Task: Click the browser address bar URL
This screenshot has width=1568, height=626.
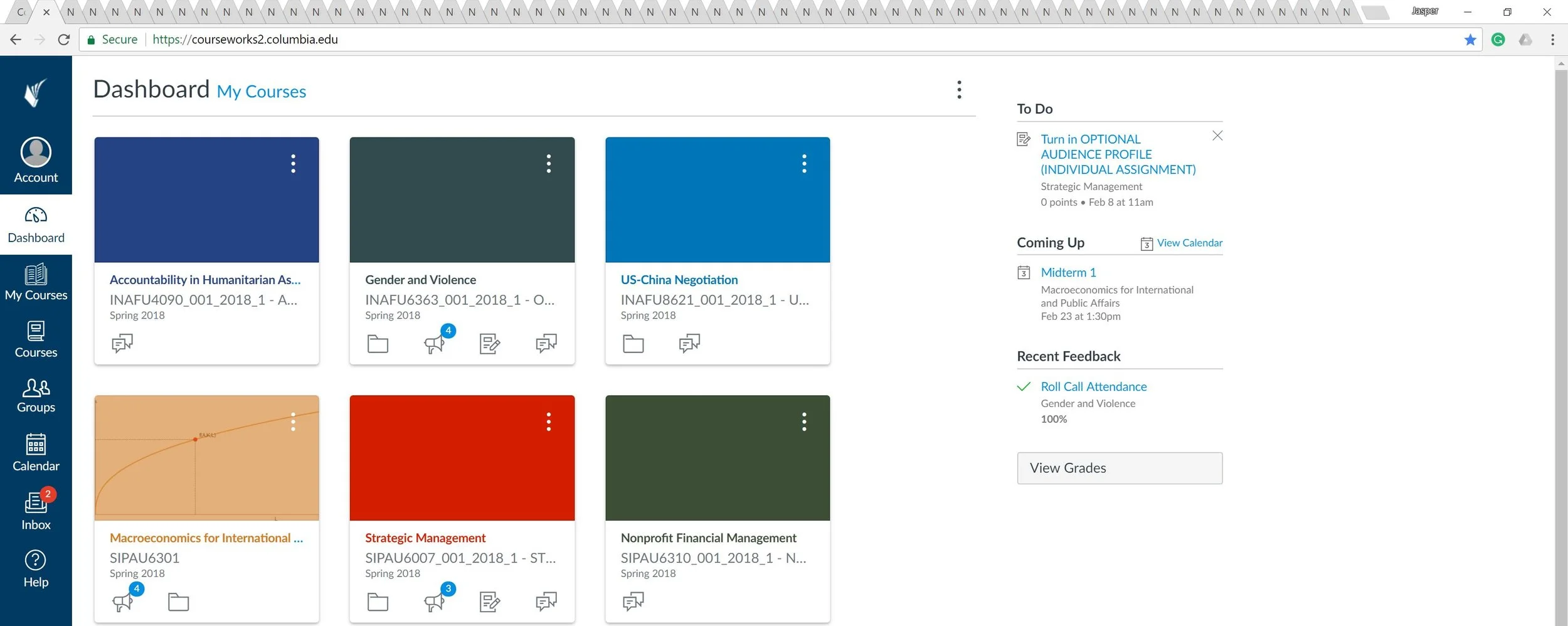Action: (x=245, y=40)
